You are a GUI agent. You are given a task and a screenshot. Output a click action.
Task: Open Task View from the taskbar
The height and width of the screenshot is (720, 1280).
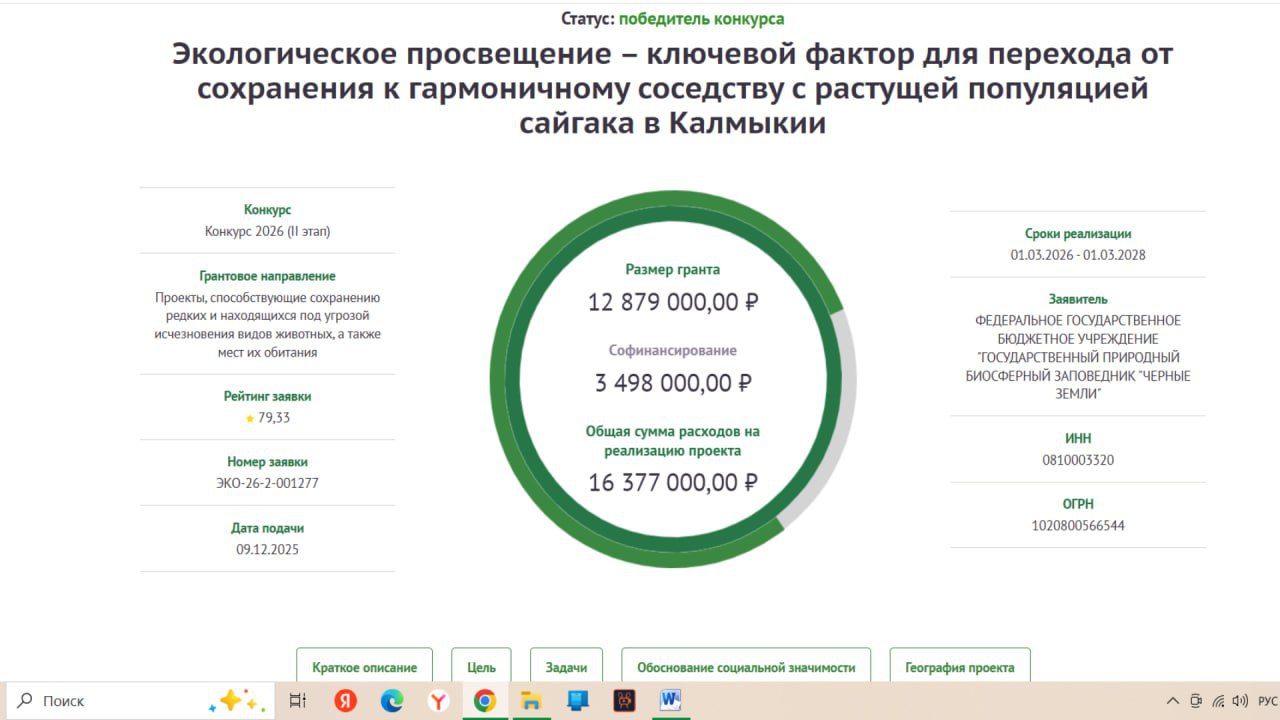298,701
